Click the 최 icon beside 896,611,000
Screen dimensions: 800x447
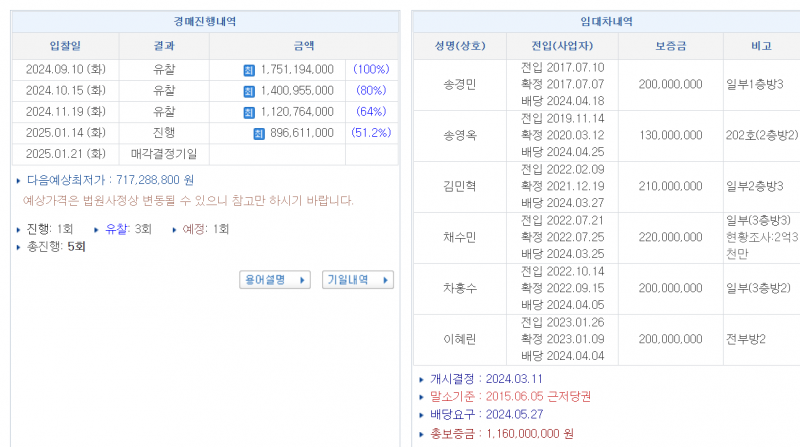258,133
